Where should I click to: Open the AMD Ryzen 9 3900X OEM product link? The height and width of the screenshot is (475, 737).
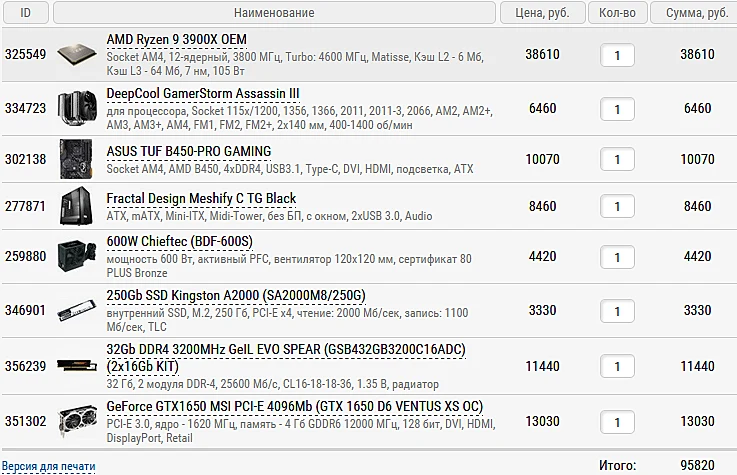point(176,39)
